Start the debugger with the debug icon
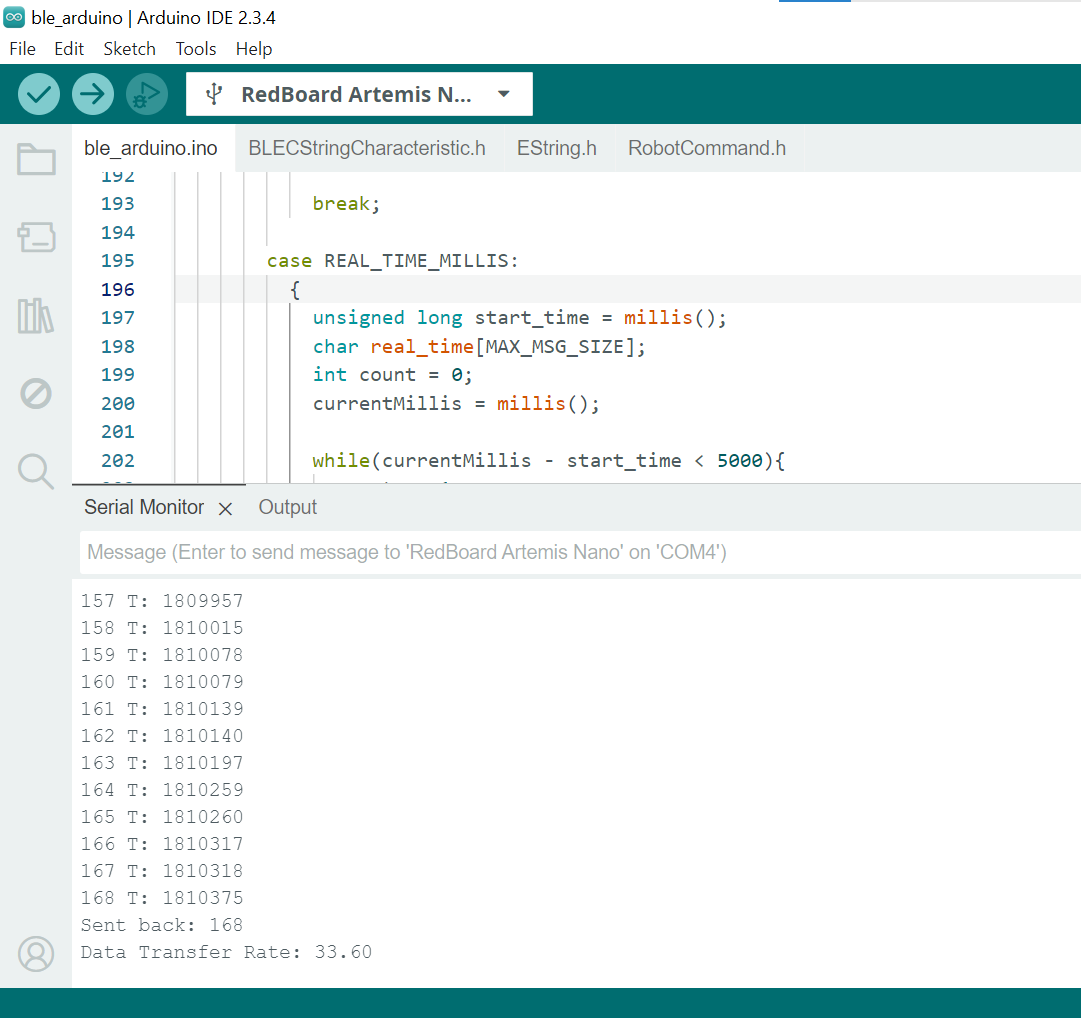 click(x=147, y=94)
